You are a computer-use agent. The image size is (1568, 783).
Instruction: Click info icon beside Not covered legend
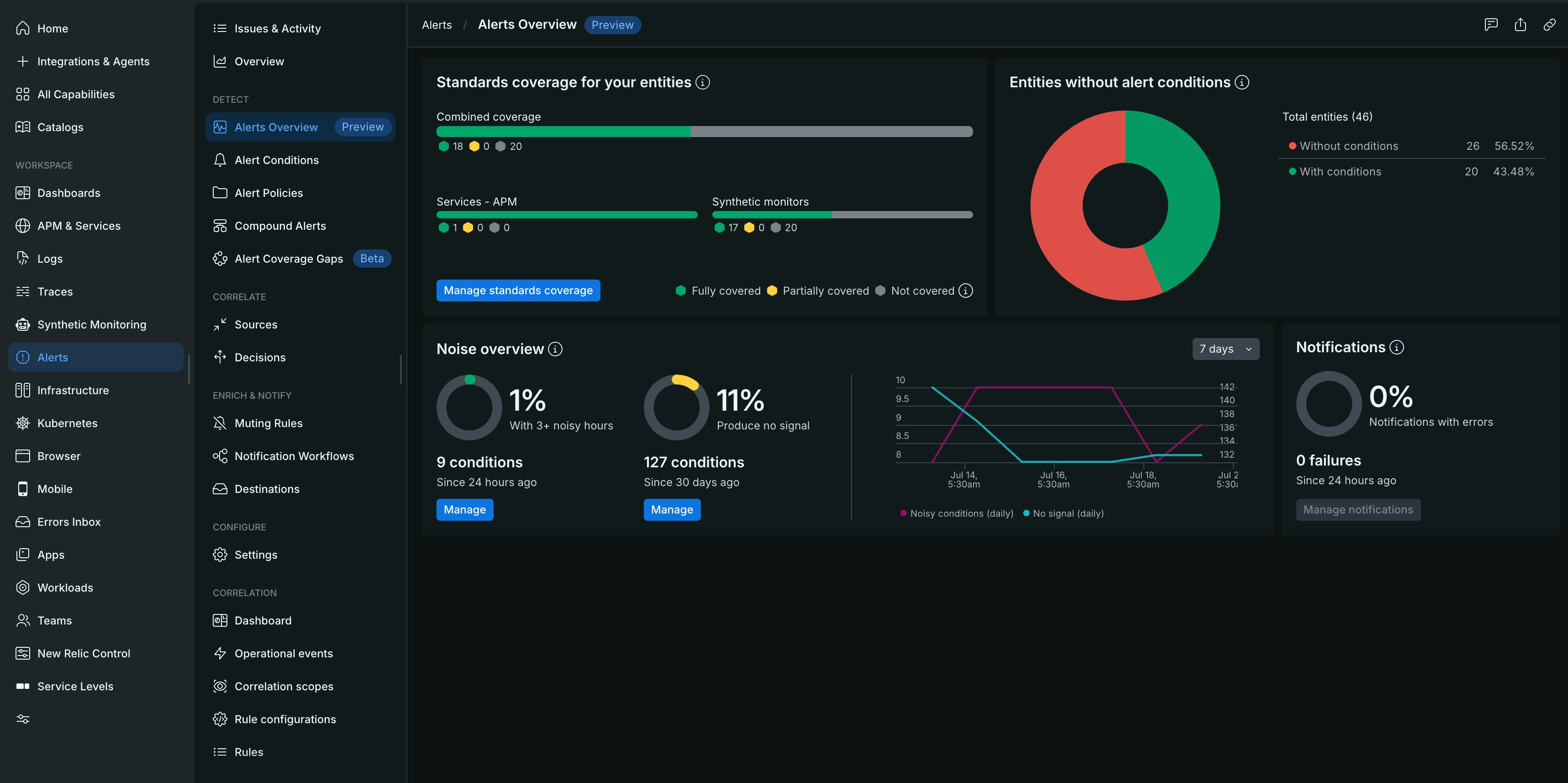pos(965,291)
